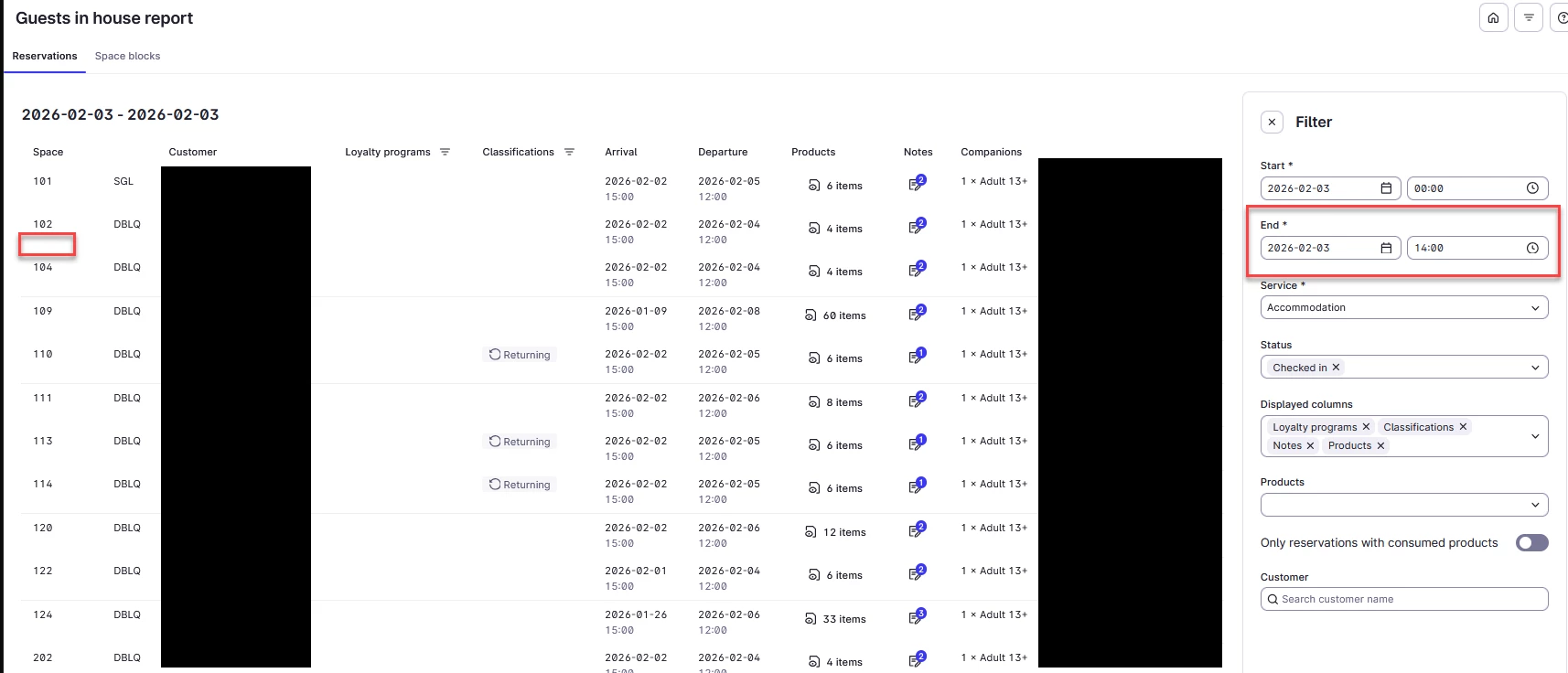Open notes icon for space 124
Screen dimensions: 1568x673
tap(917, 616)
